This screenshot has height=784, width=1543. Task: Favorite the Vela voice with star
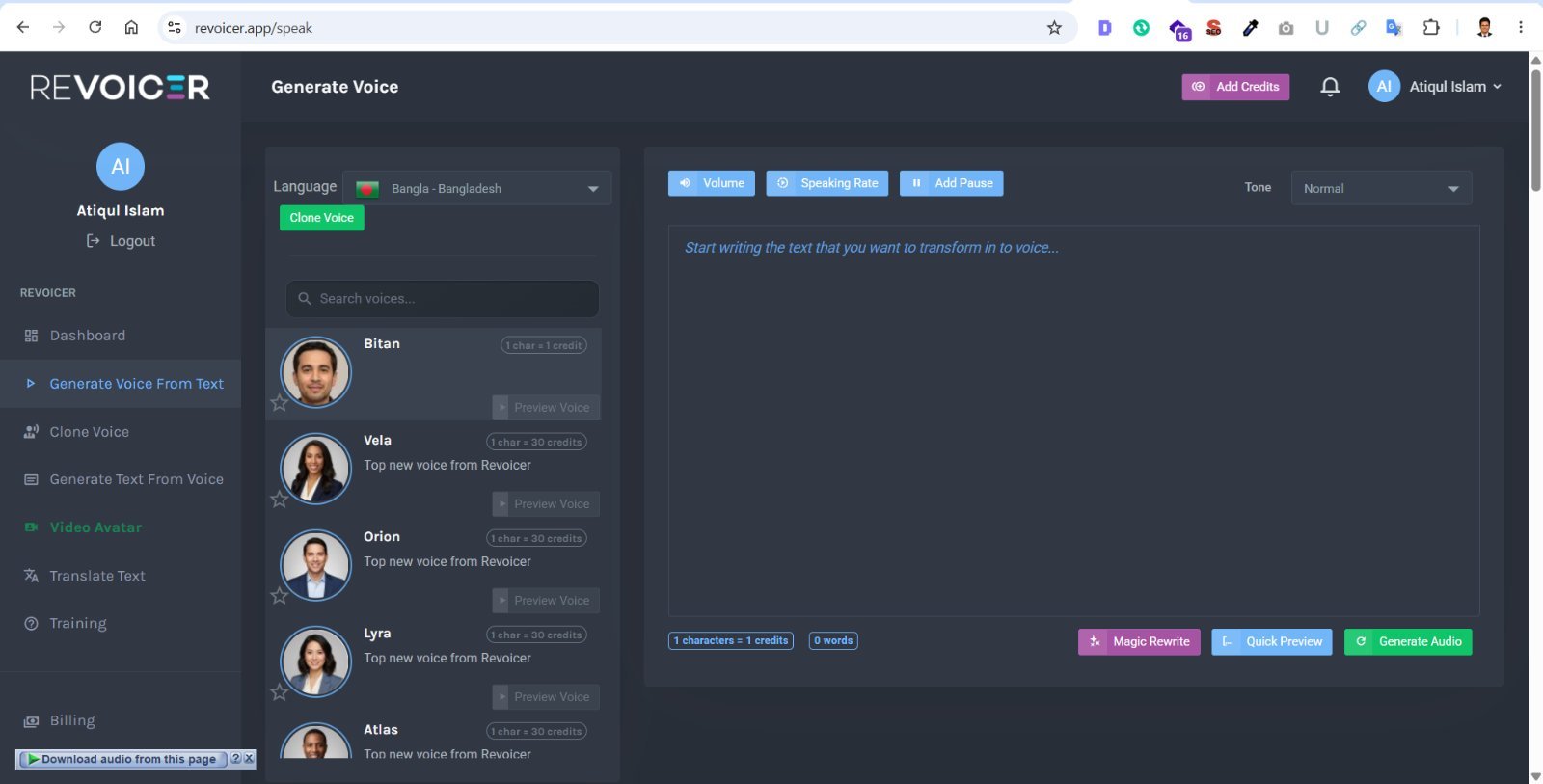tap(279, 500)
